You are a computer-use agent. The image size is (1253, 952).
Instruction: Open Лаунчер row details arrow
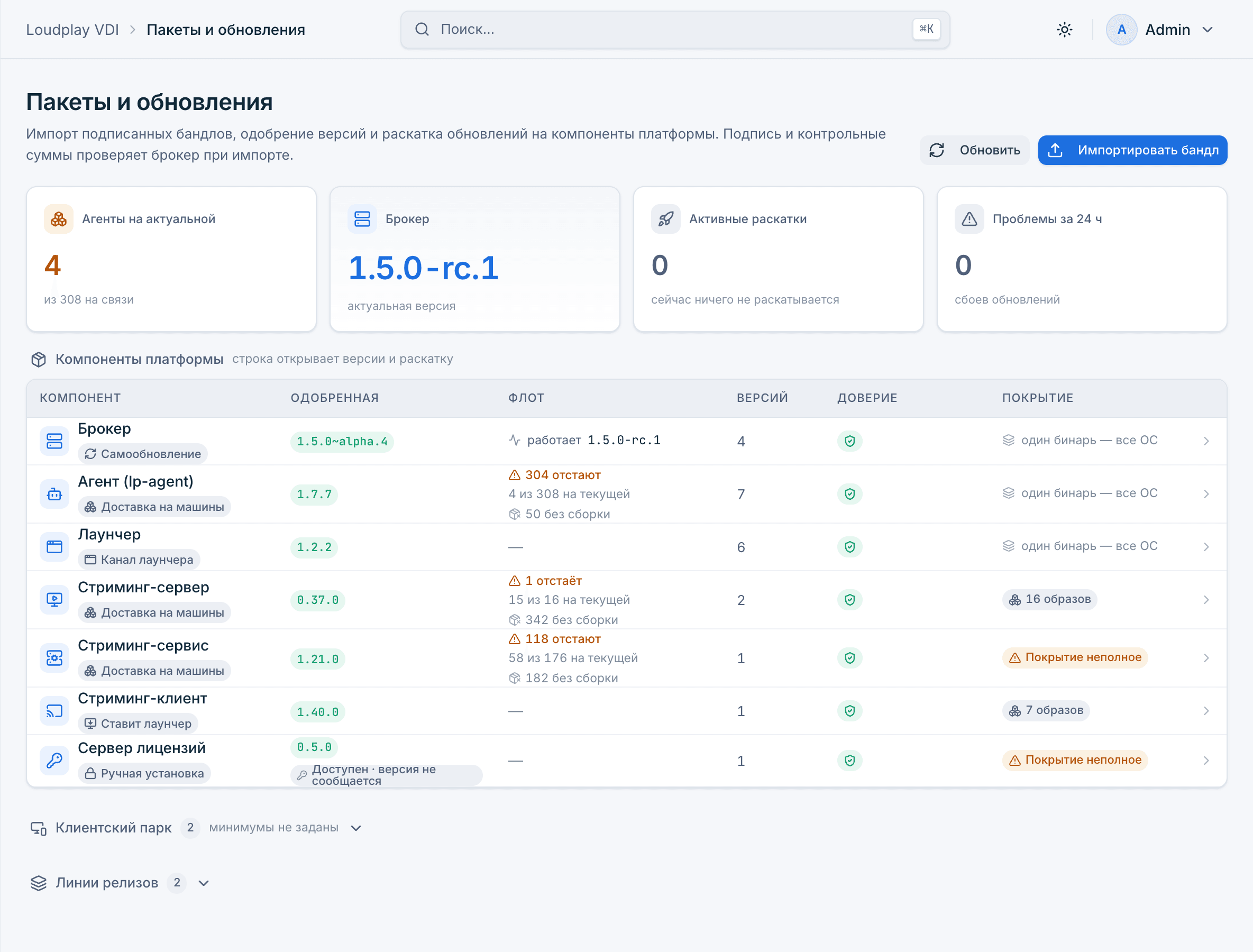pos(1206,547)
